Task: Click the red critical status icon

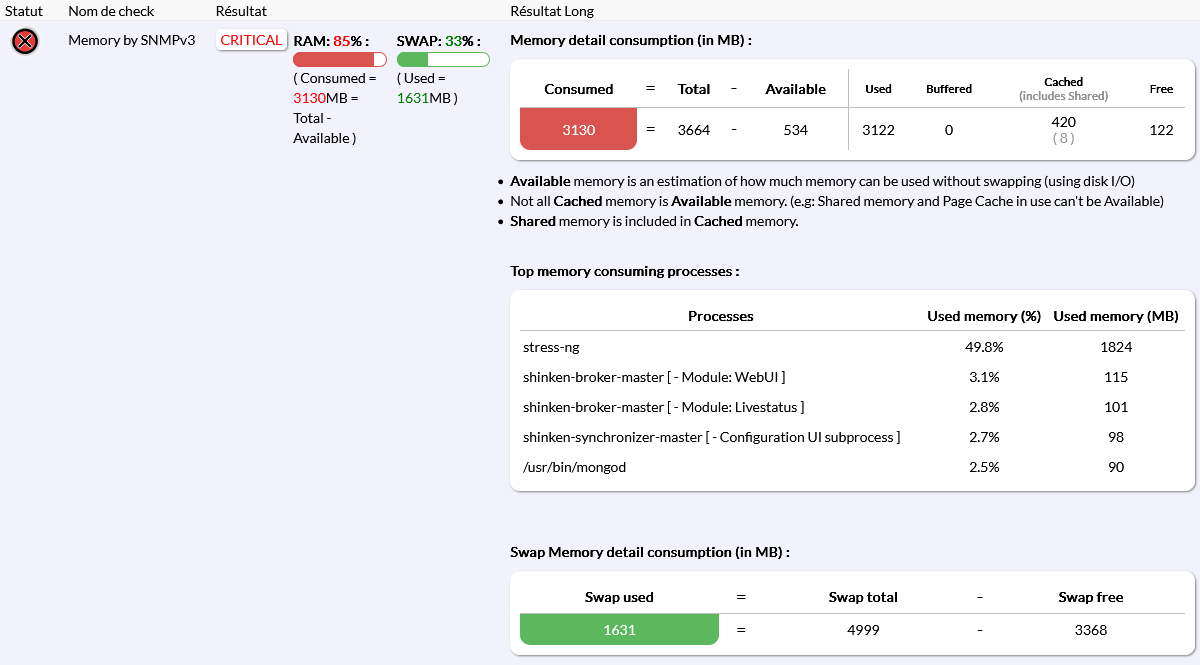Action: point(25,42)
